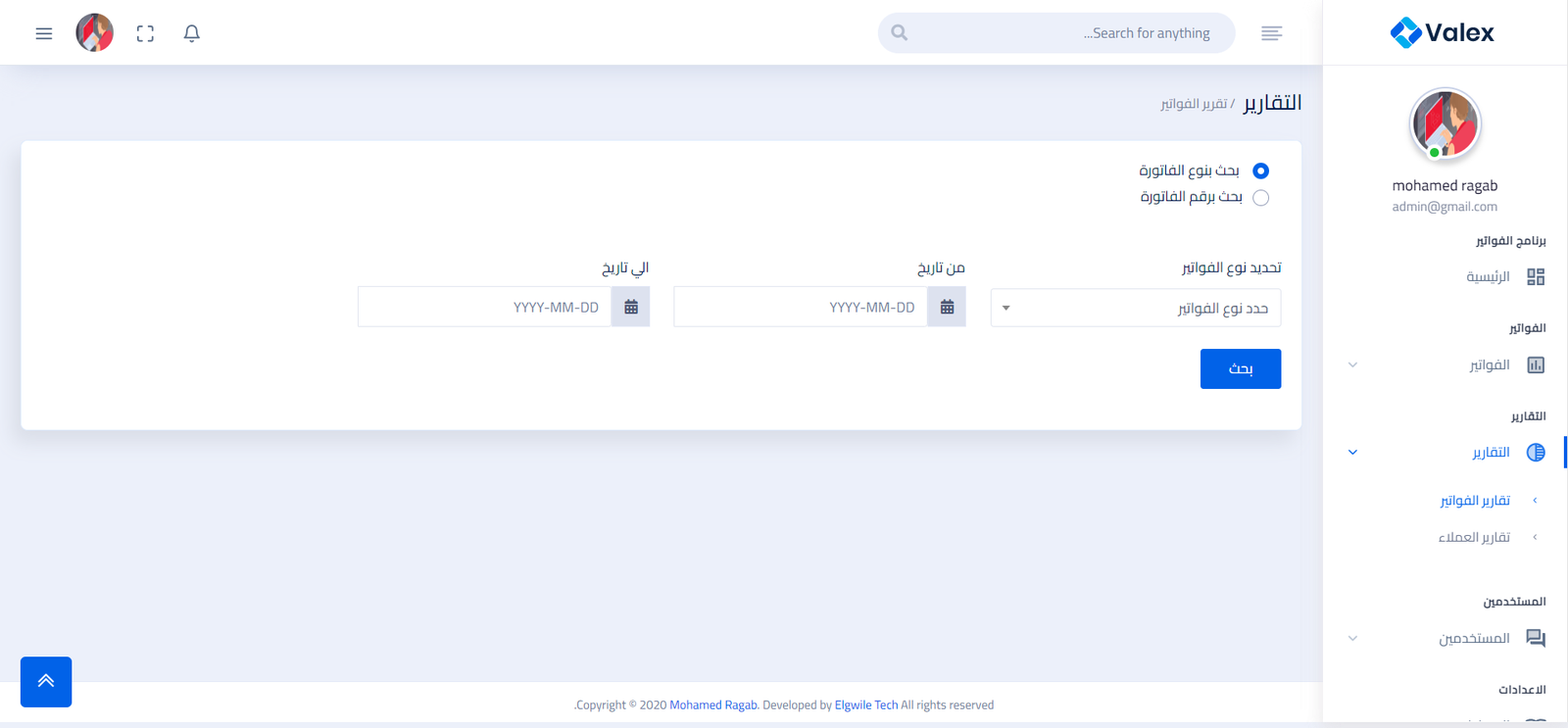The height and width of the screenshot is (728, 1568).
Task: Click calendar icon for الي تاريخ field
Action: (631, 307)
